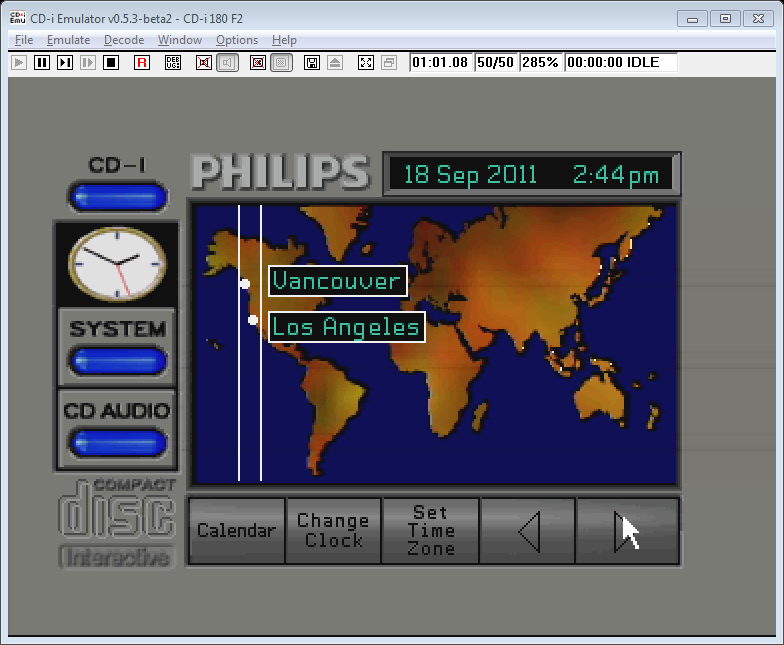Click the Set Time Zone button
784x645 pixels.
(x=430, y=530)
